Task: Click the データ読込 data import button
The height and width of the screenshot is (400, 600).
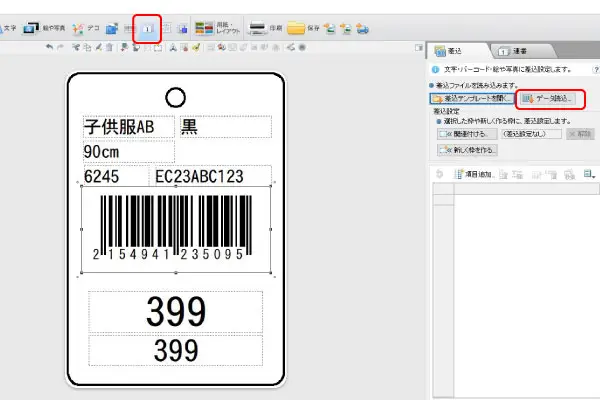Action: tap(548, 99)
